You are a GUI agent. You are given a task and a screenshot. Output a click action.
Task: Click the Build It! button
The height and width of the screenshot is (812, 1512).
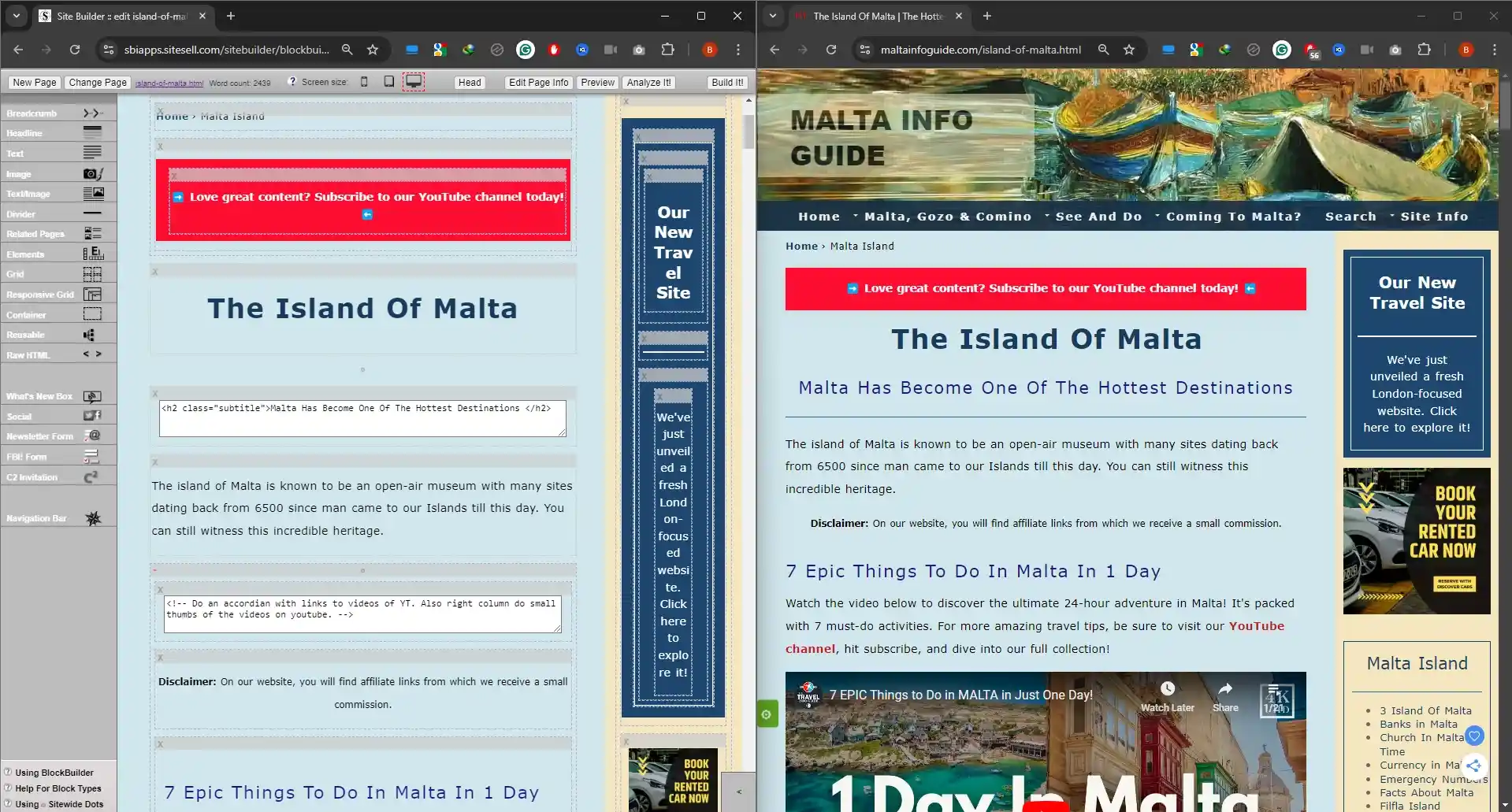point(726,82)
